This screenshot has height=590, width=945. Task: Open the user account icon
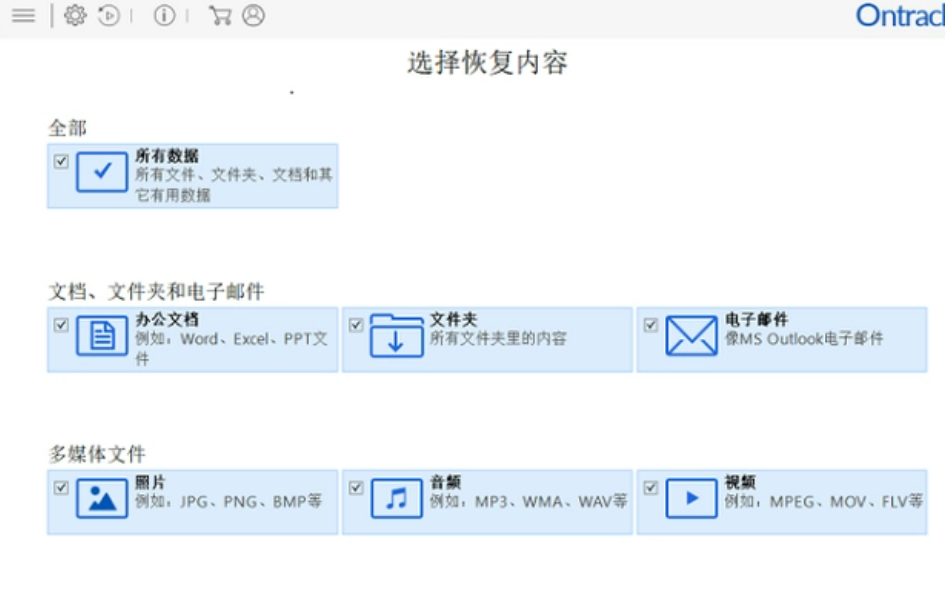(x=254, y=15)
